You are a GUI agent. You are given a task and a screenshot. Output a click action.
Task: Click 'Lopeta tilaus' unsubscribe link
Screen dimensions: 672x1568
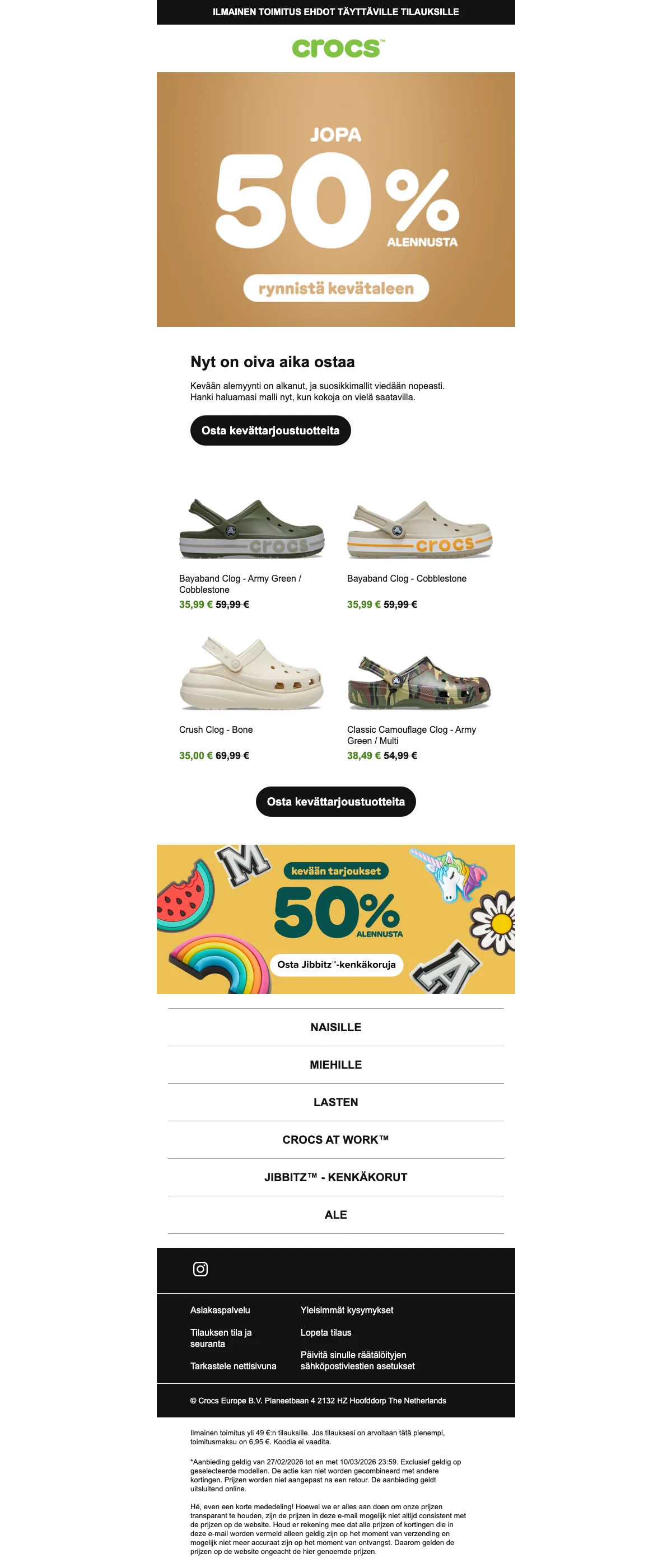(326, 1332)
